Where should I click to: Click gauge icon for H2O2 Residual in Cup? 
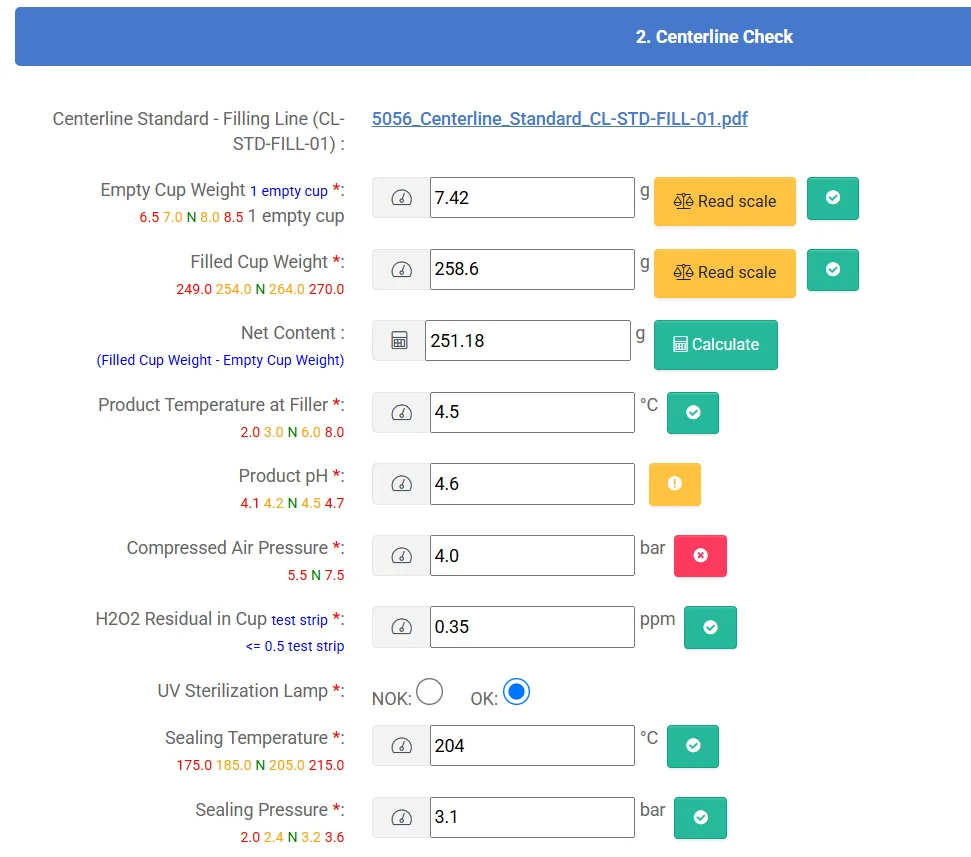pos(401,627)
